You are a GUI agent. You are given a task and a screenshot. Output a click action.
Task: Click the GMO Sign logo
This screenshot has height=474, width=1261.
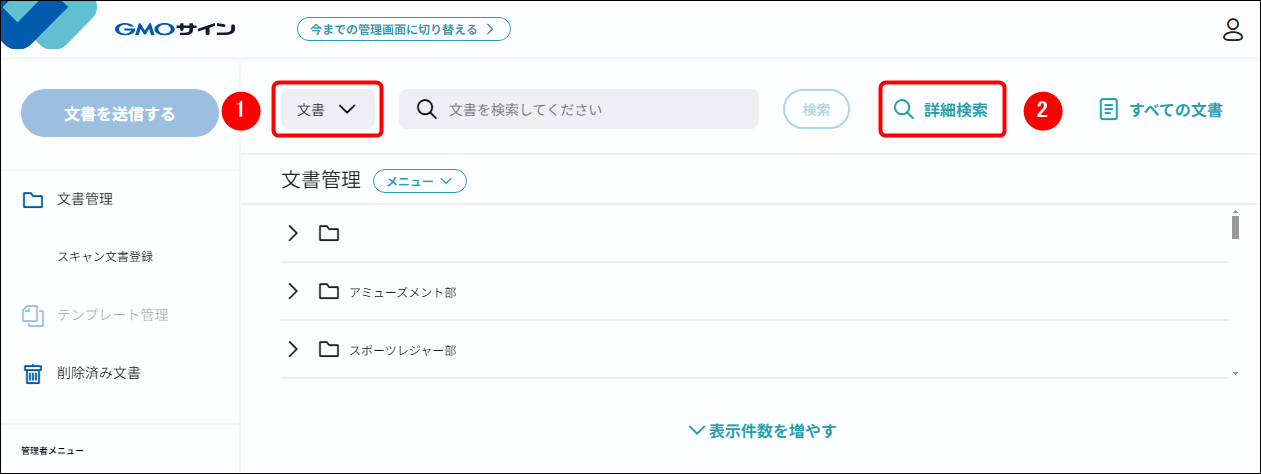(x=174, y=29)
